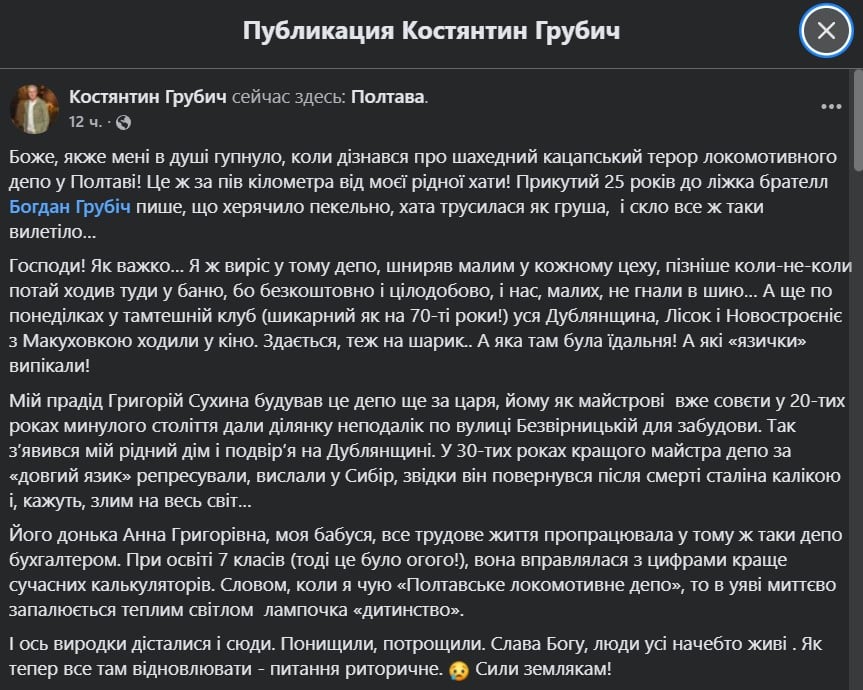
Task: Click the 12 ч. post timestamp
Action: tap(83, 123)
